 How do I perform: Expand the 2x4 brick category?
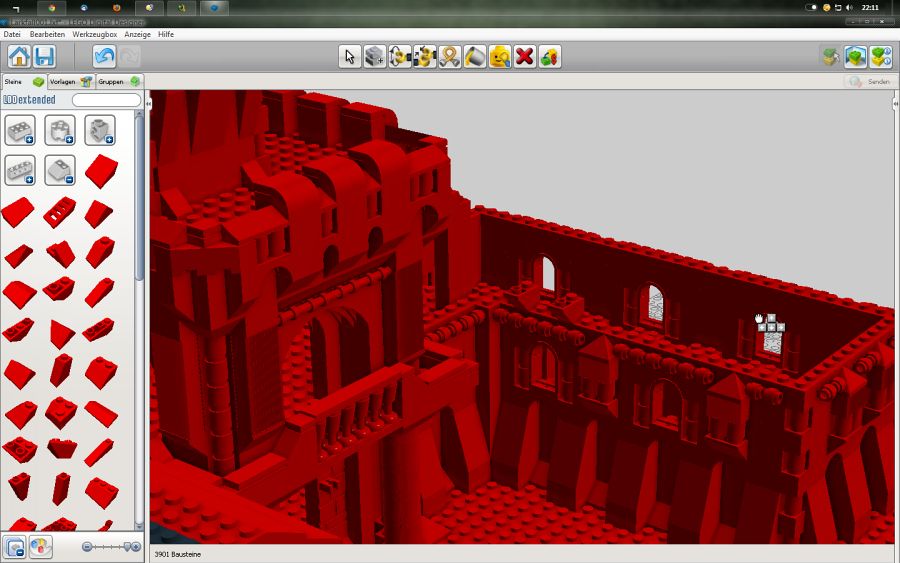tap(20, 130)
